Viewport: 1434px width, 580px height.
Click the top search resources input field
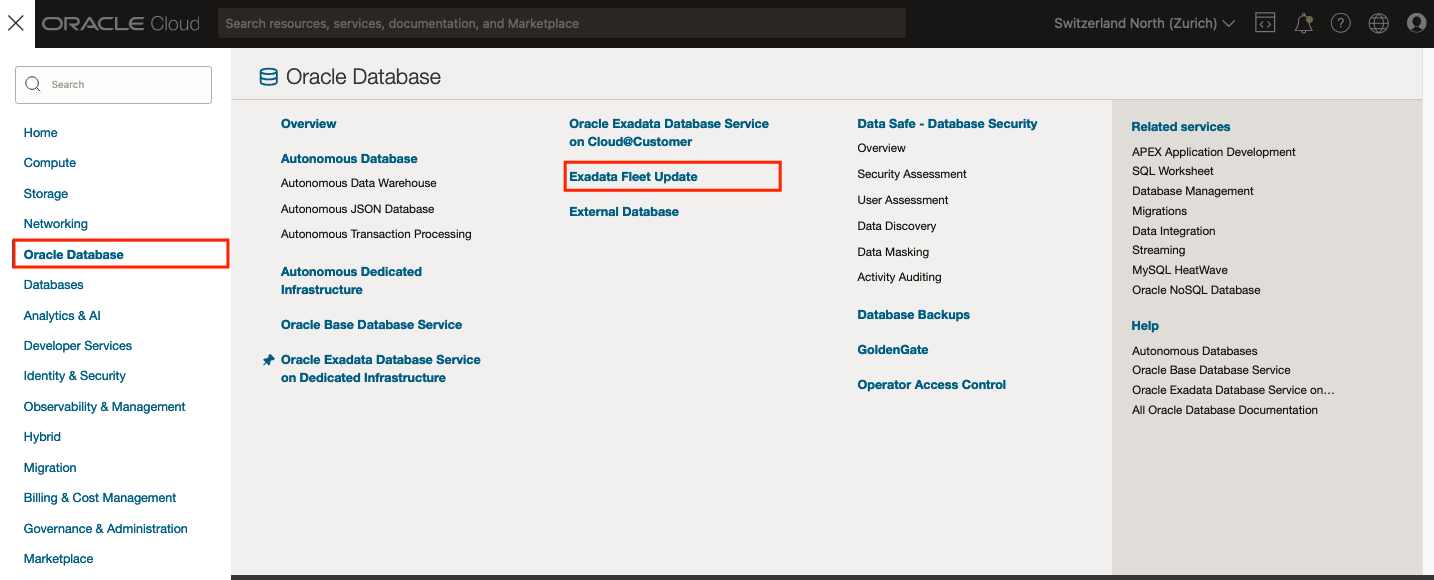pos(562,22)
